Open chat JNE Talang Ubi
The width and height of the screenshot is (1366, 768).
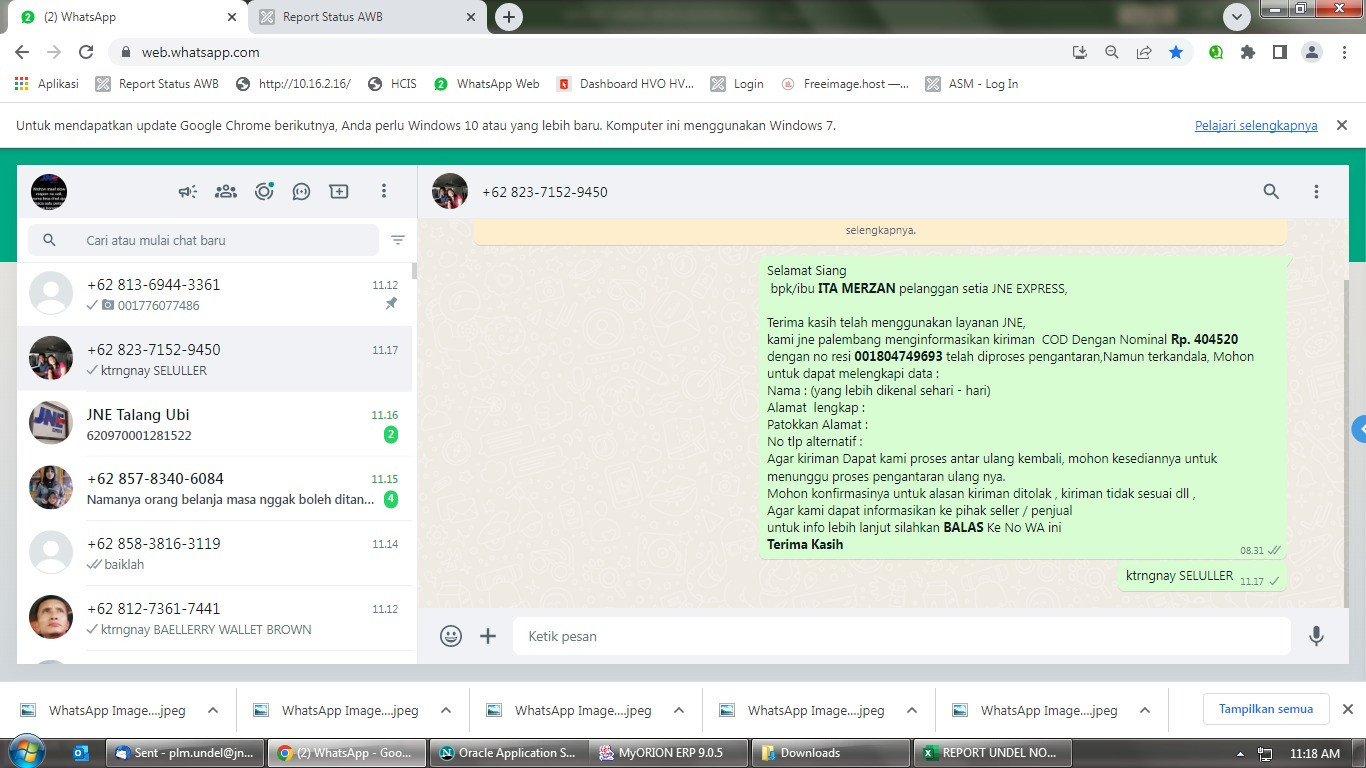(x=215, y=424)
